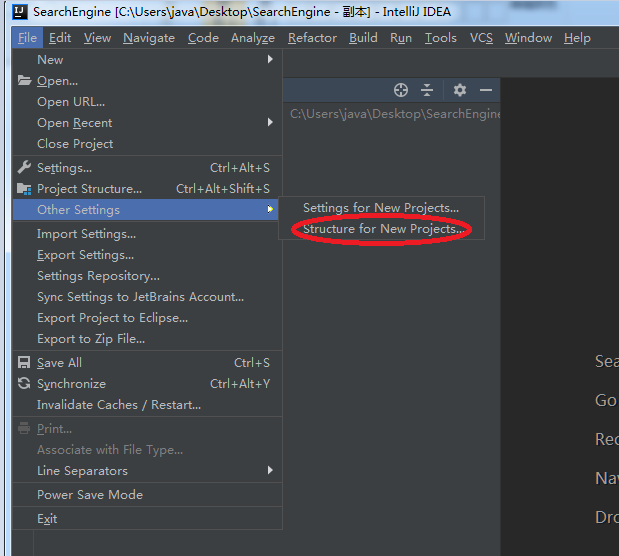Open the Code menu

(x=203, y=38)
